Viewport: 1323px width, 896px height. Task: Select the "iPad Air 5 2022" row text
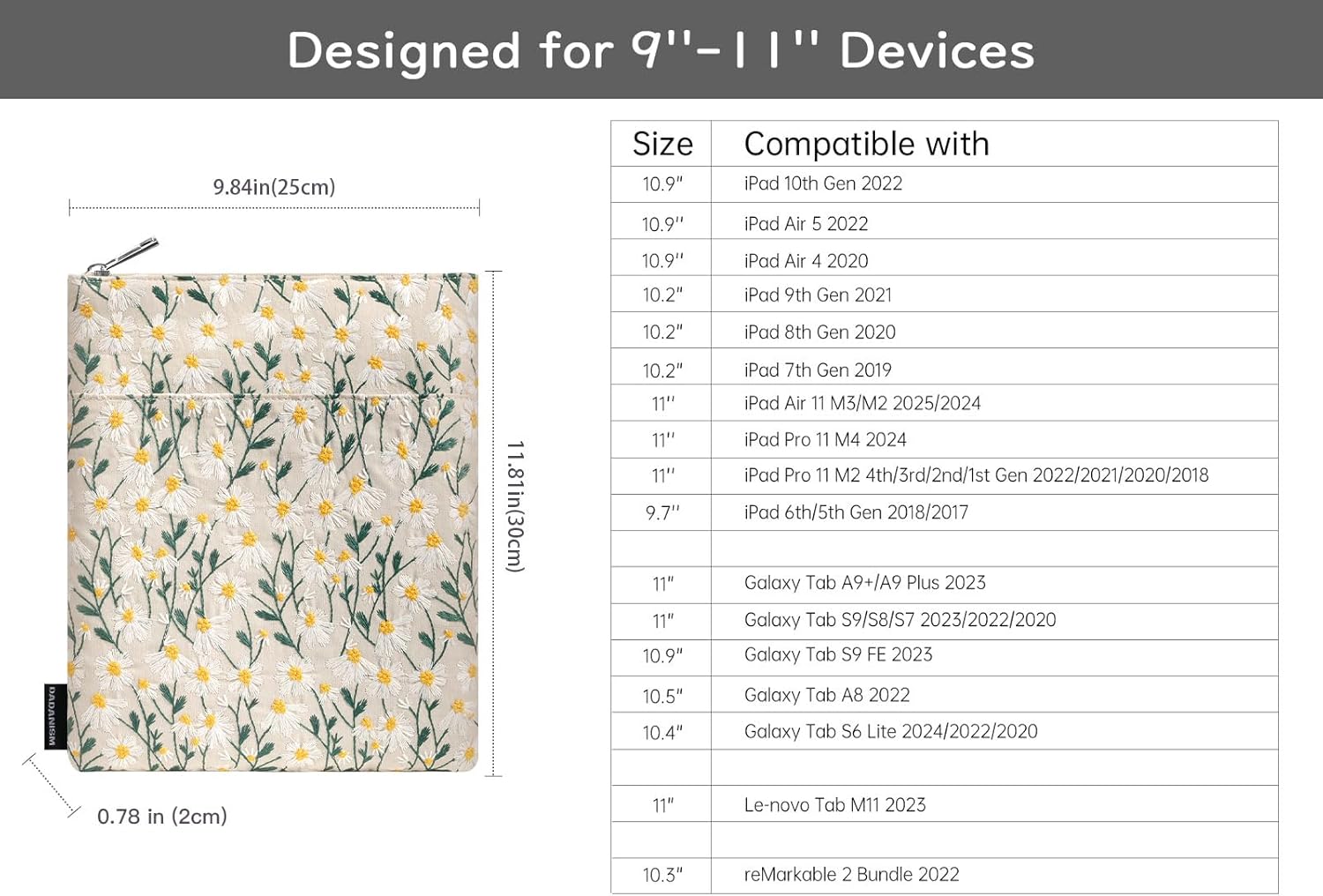pos(806,224)
